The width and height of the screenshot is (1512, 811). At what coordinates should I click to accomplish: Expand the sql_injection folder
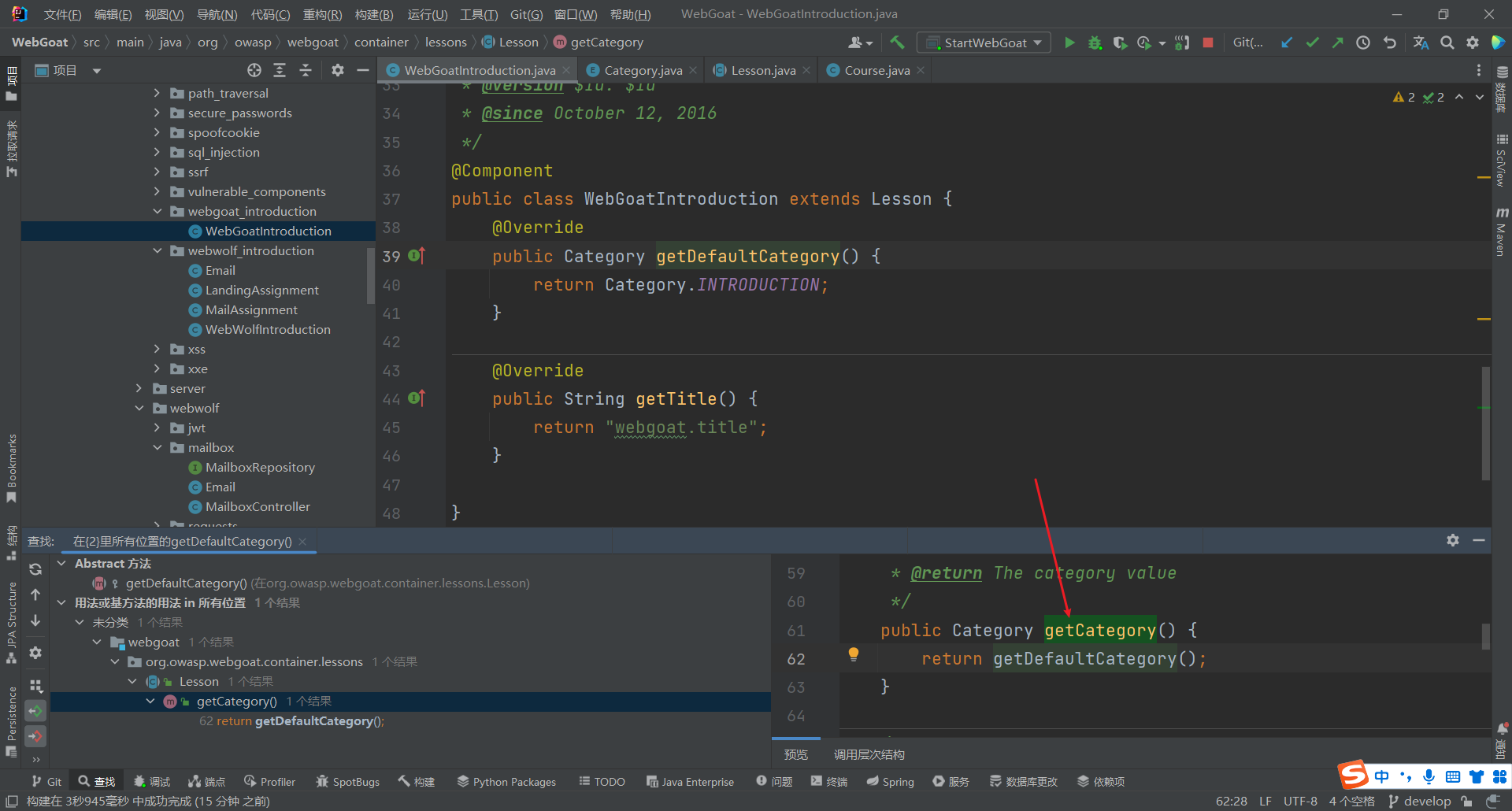[x=157, y=152]
